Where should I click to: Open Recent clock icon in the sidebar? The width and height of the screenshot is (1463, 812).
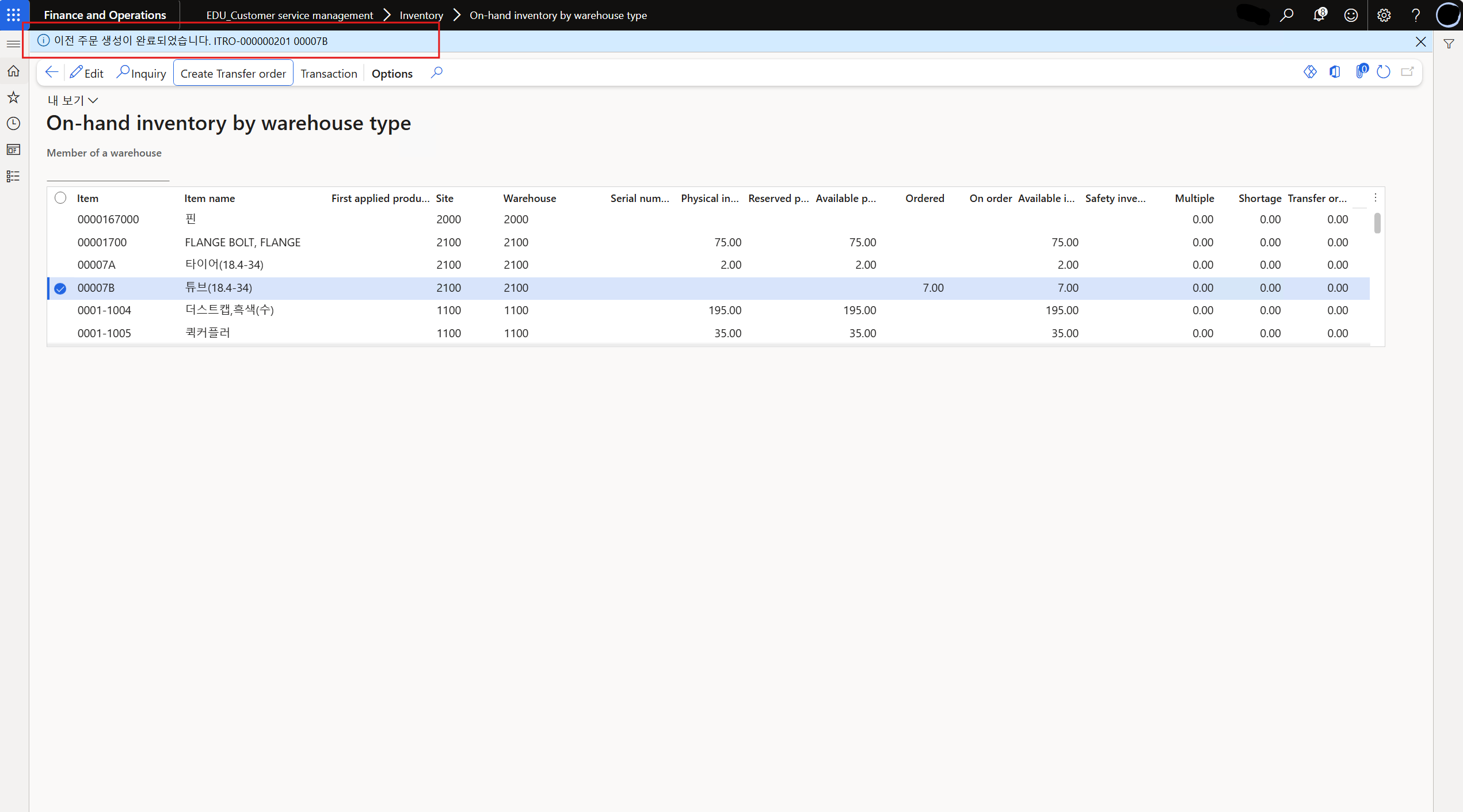(13, 124)
